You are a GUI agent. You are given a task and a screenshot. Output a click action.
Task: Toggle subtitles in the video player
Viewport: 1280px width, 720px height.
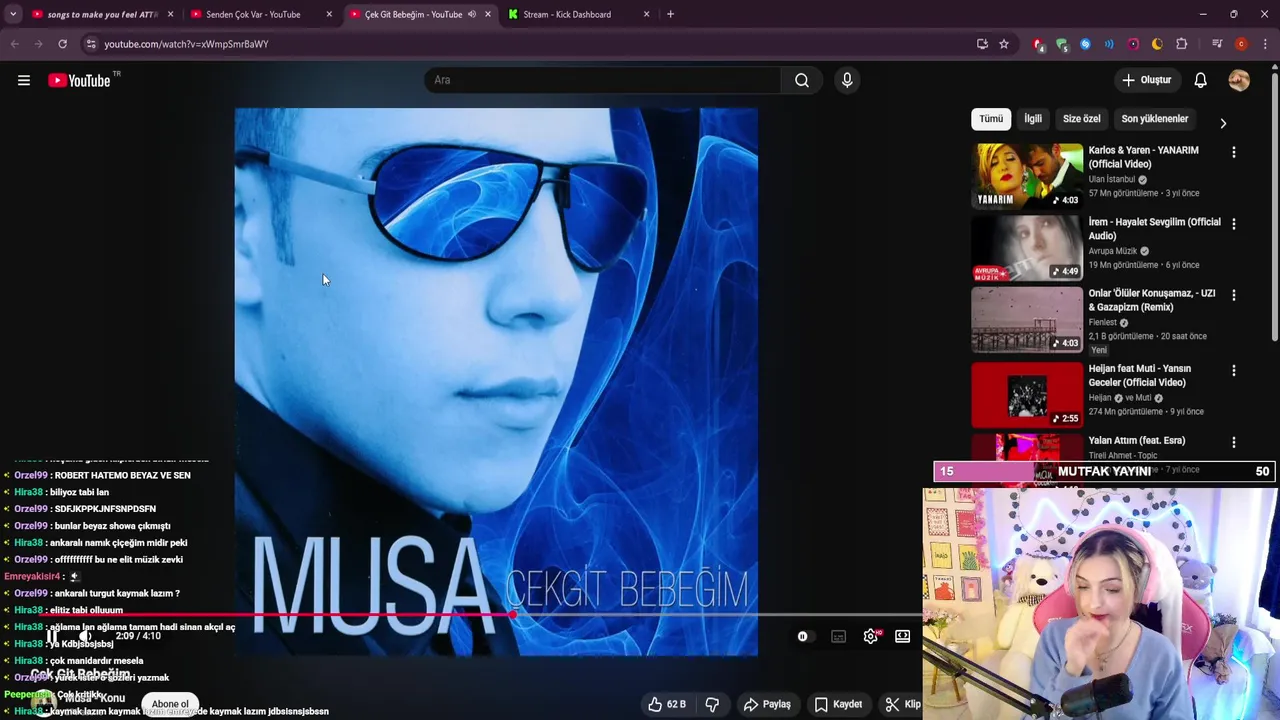tap(838, 636)
